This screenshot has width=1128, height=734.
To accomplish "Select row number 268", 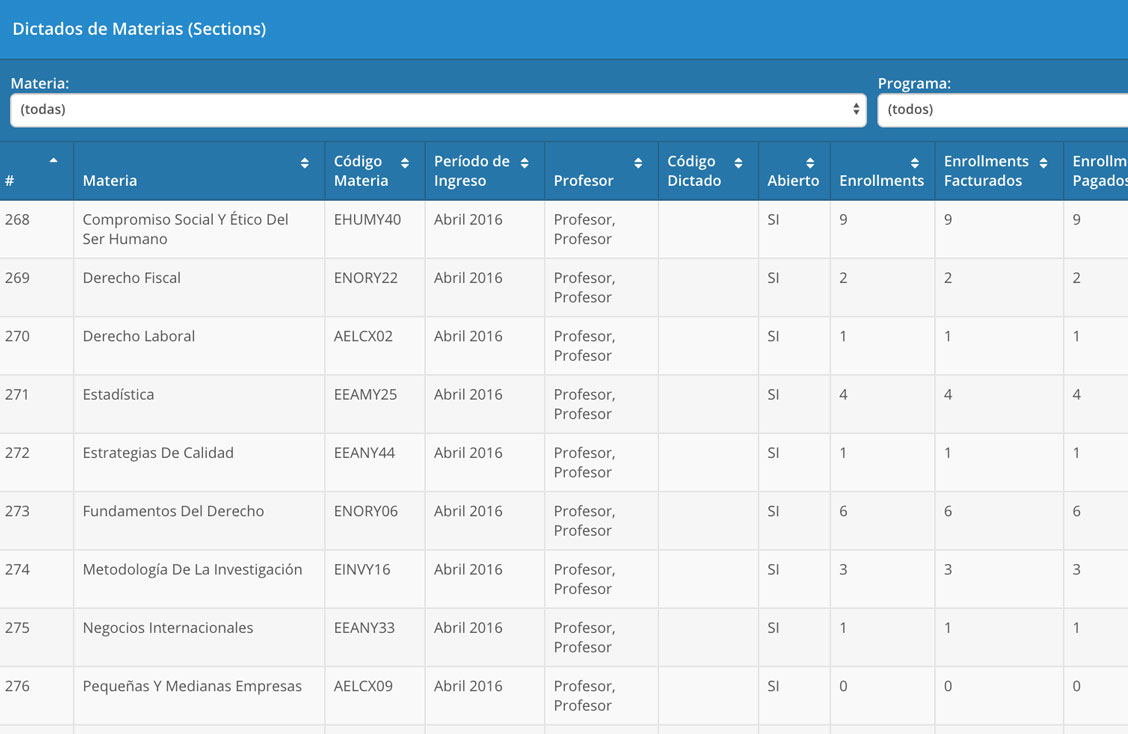I will [17, 219].
